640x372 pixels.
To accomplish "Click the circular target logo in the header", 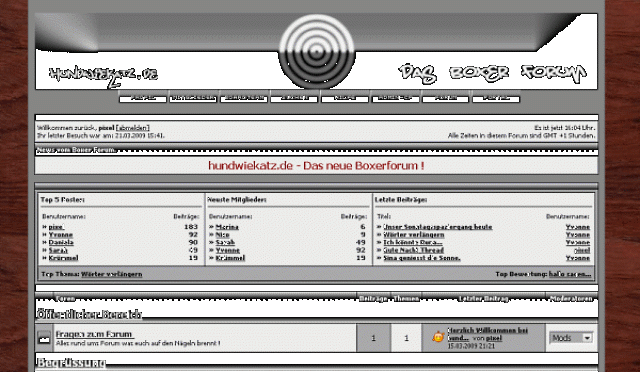I will click(317, 51).
